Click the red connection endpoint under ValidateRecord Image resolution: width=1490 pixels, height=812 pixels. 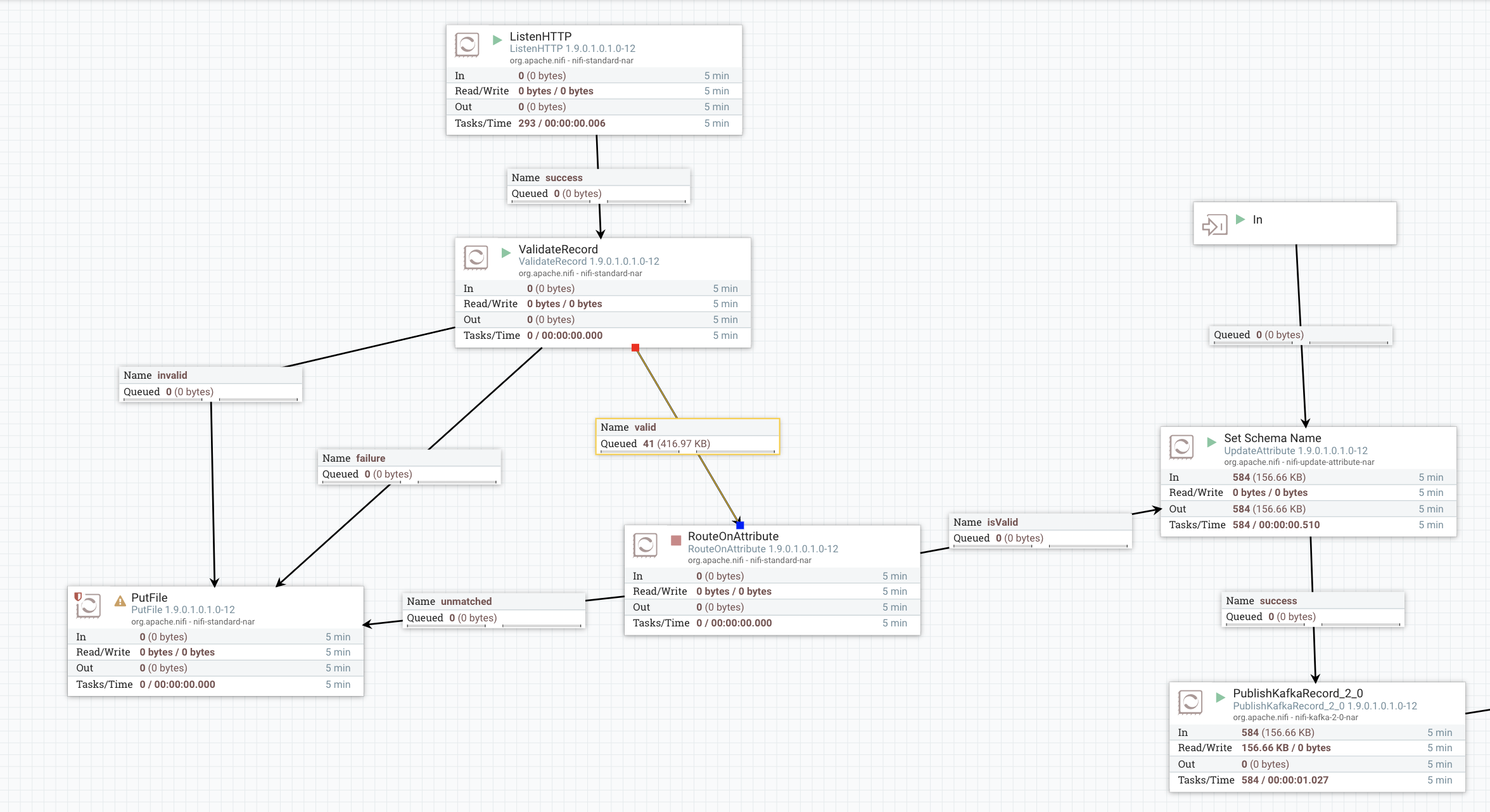pos(635,348)
